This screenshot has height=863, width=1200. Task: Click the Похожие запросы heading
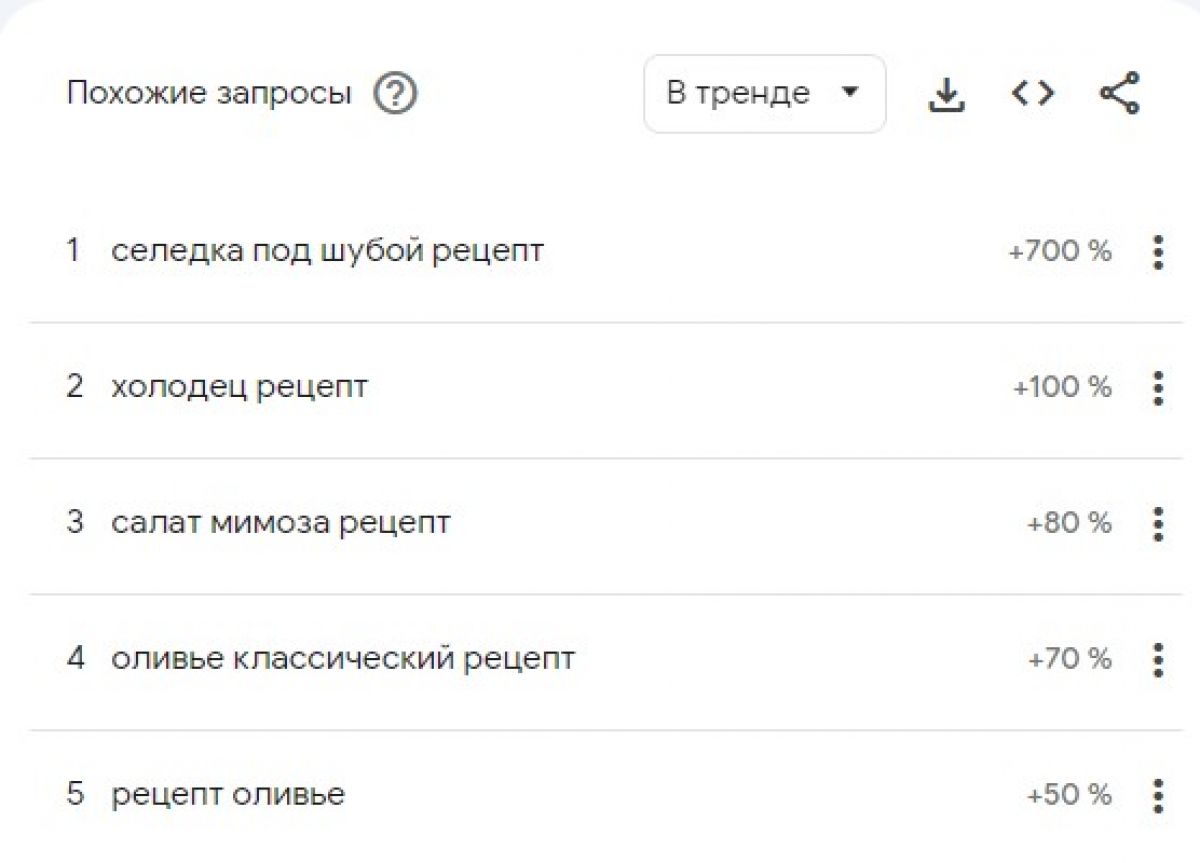(209, 94)
